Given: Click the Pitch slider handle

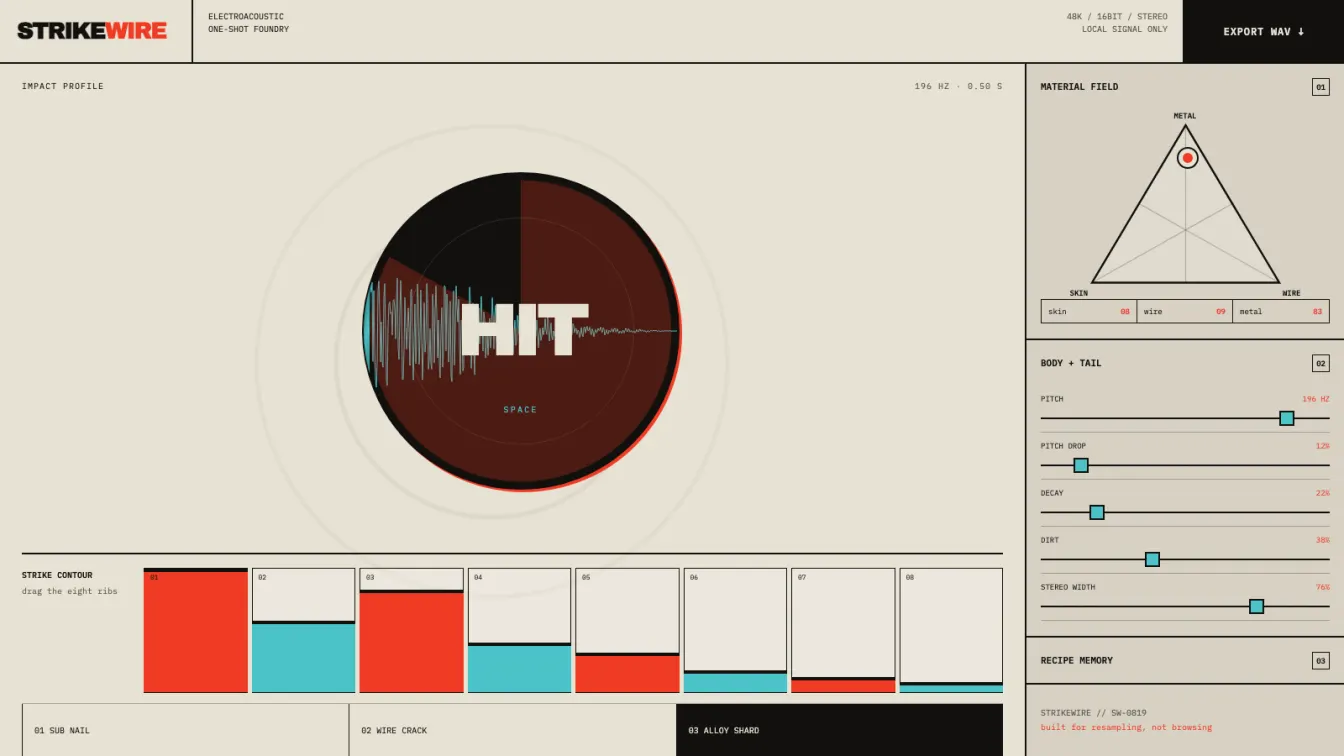Looking at the screenshot, I should point(1287,418).
